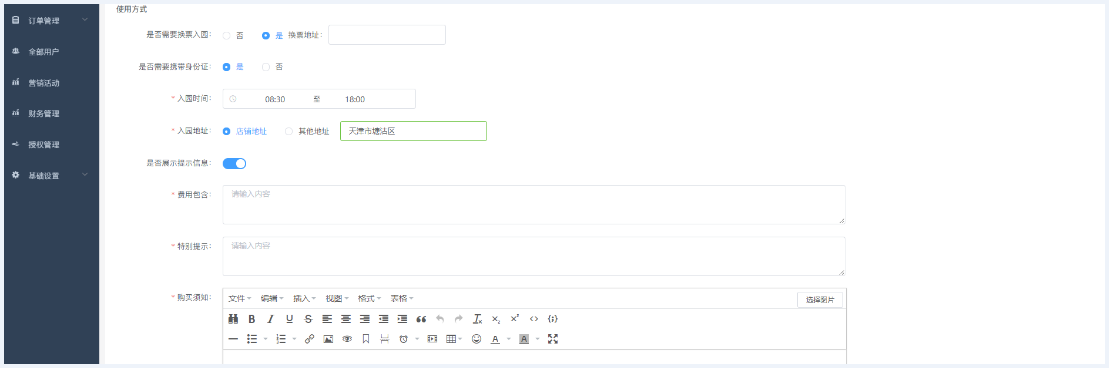Apply subscript formatting
Viewport: 1109px width, 368px height.
[496, 319]
